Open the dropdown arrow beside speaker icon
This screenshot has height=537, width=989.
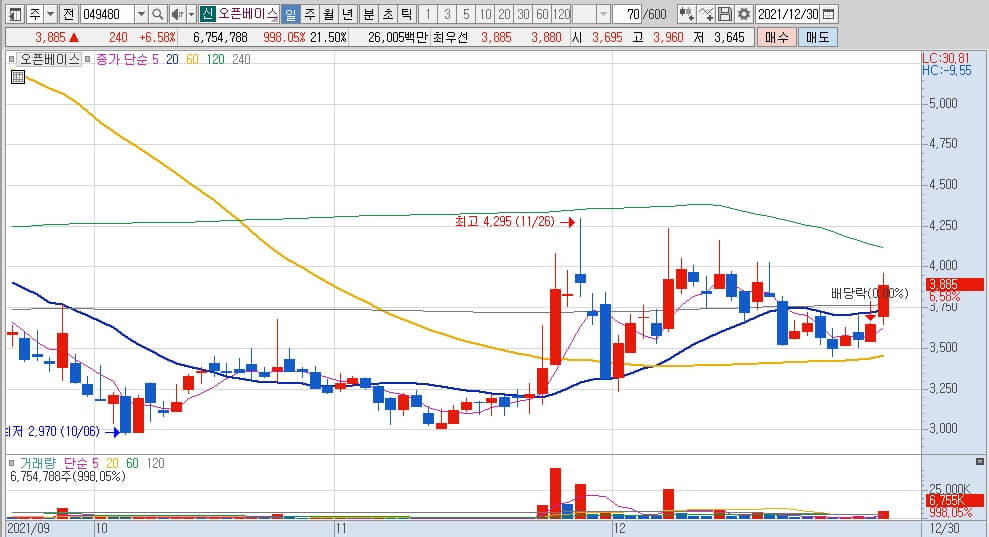pos(191,14)
